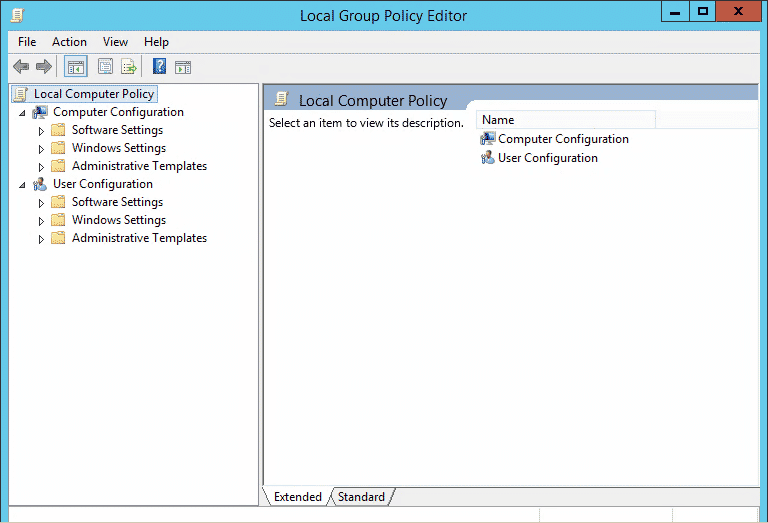Image resolution: width=768 pixels, height=523 pixels.
Task: Click folder icon of Software Settings under User Configuration
Action: 58,202
